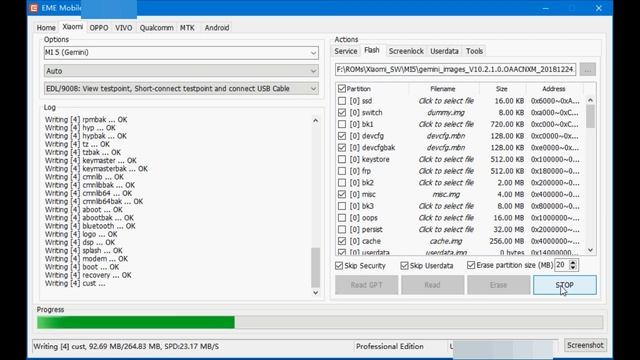The height and width of the screenshot is (360, 640).
Task: Check the frp partition checkbox
Action: pos(342,171)
